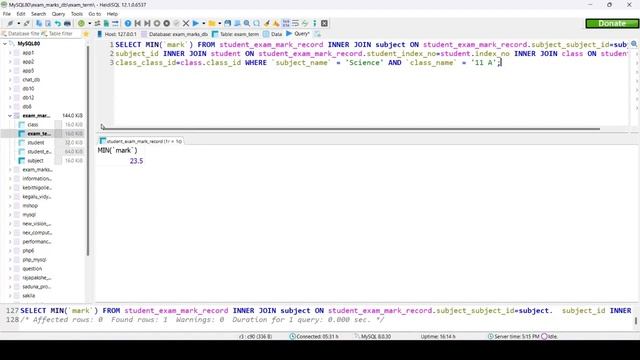This screenshot has width=640, height=360.
Task: Switch to the Database: exam_marks_db tab
Action: click(175, 34)
